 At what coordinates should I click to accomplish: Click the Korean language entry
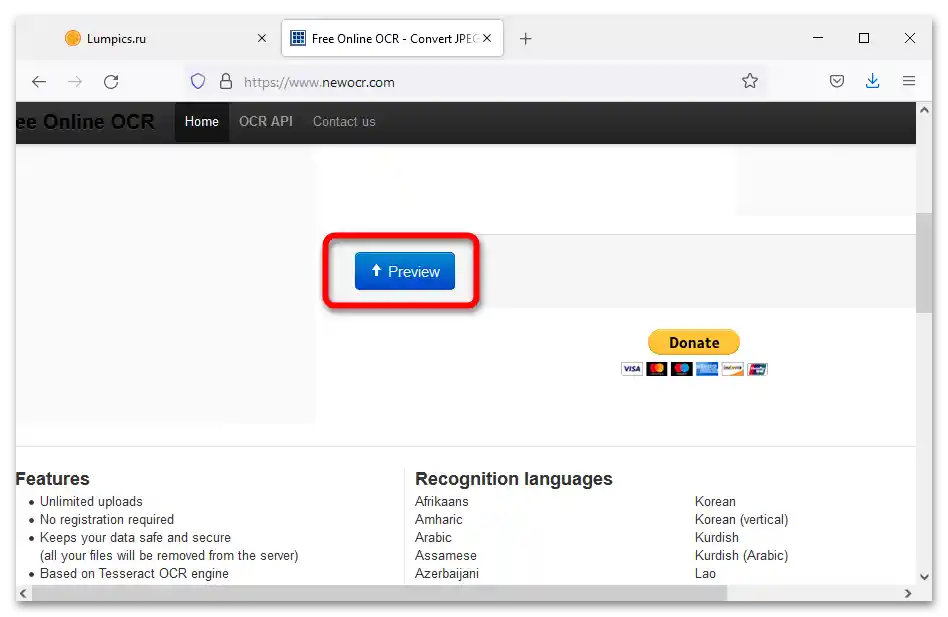(x=715, y=502)
